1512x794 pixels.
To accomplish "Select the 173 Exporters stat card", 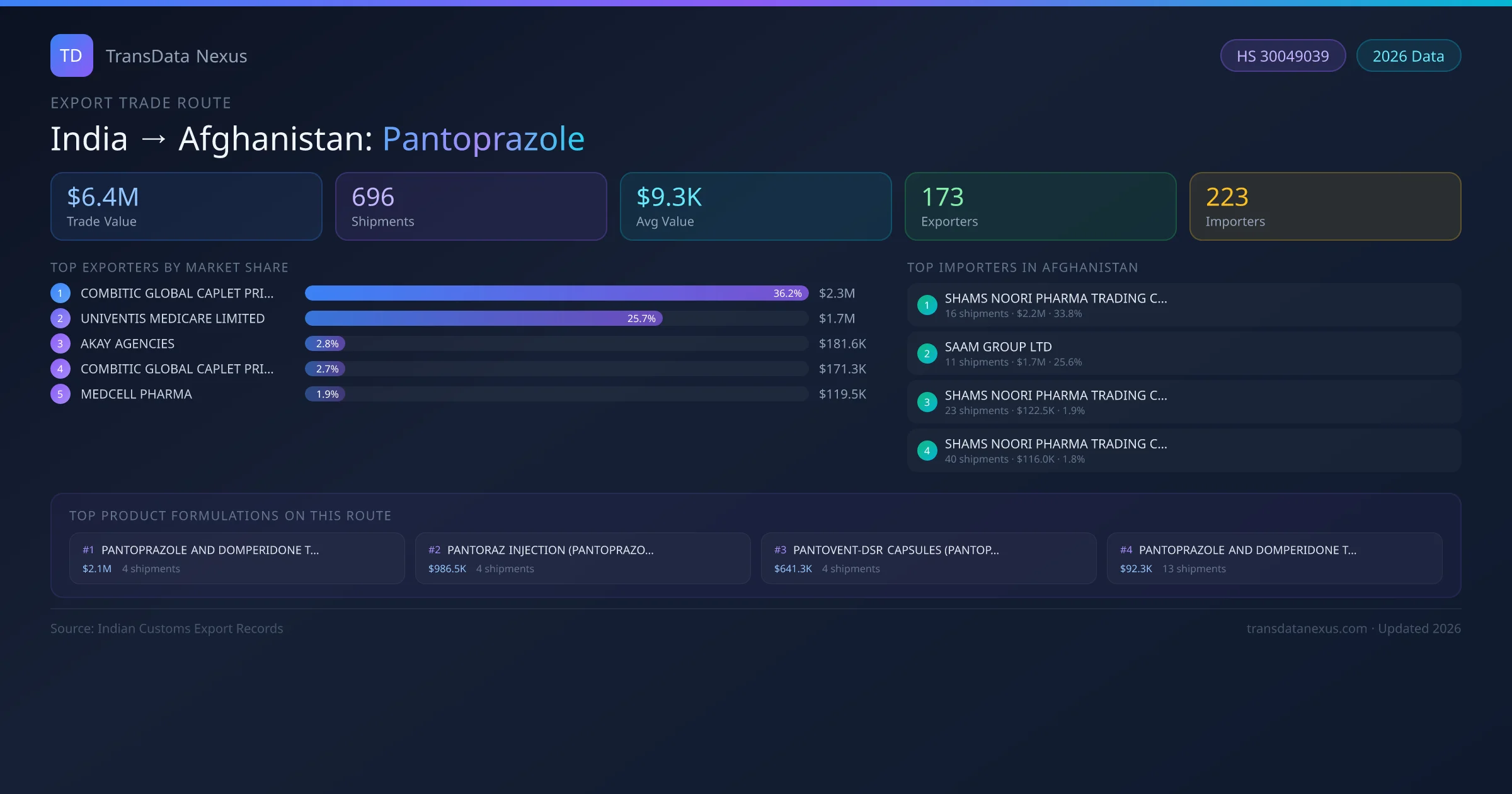I will click(x=1039, y=206).
